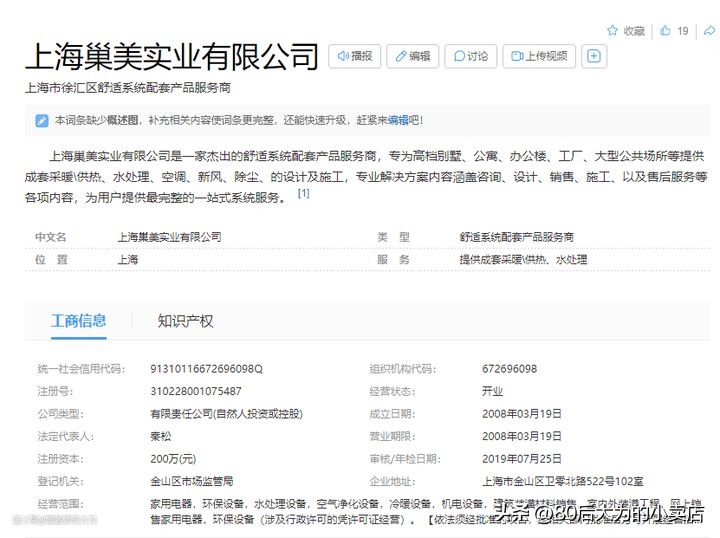Open reference footnote [1]
The image size is (720, 538).
[x=304, y=193]
